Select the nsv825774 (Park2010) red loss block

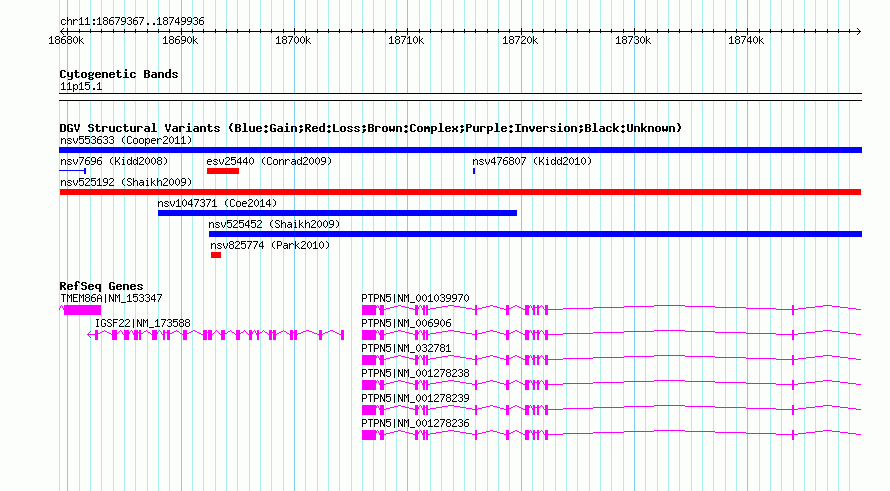(216, 255)
